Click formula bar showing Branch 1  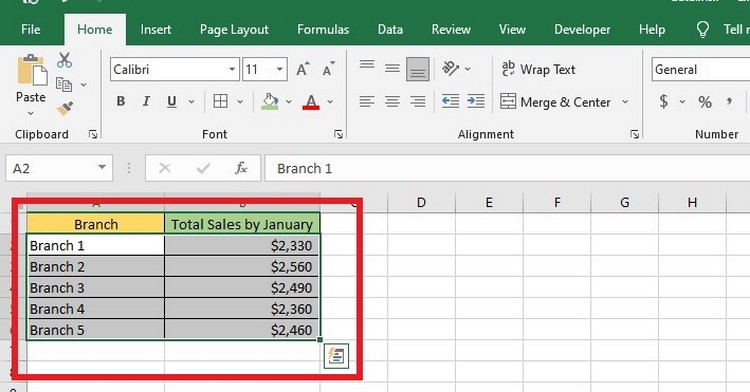(x=507, y=168)
